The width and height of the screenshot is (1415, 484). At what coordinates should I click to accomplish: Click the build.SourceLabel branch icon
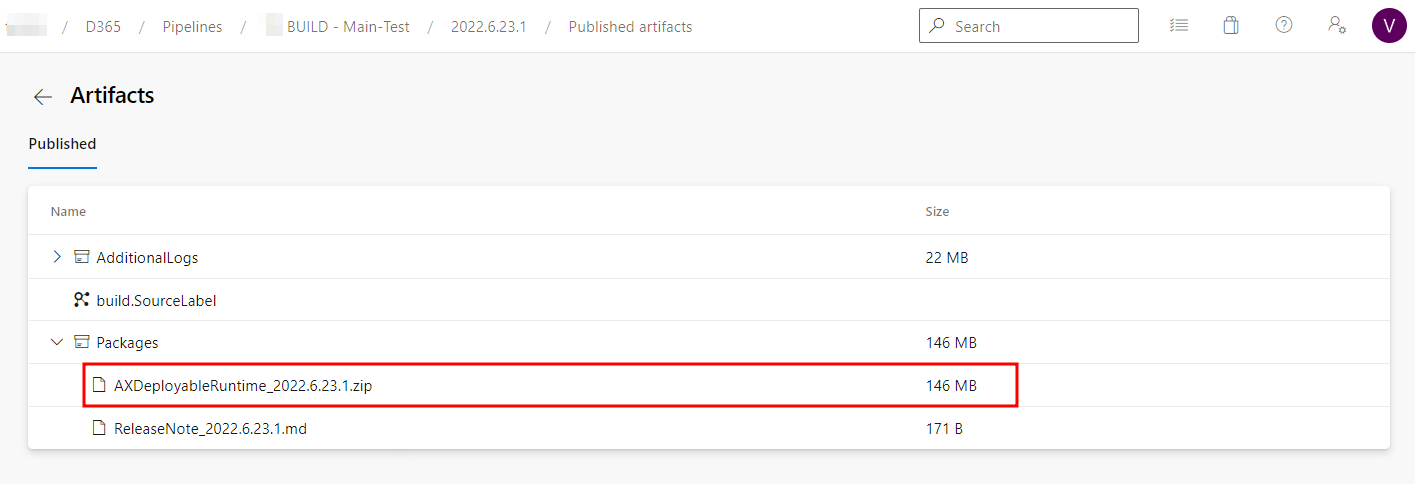tap(82, 300)
